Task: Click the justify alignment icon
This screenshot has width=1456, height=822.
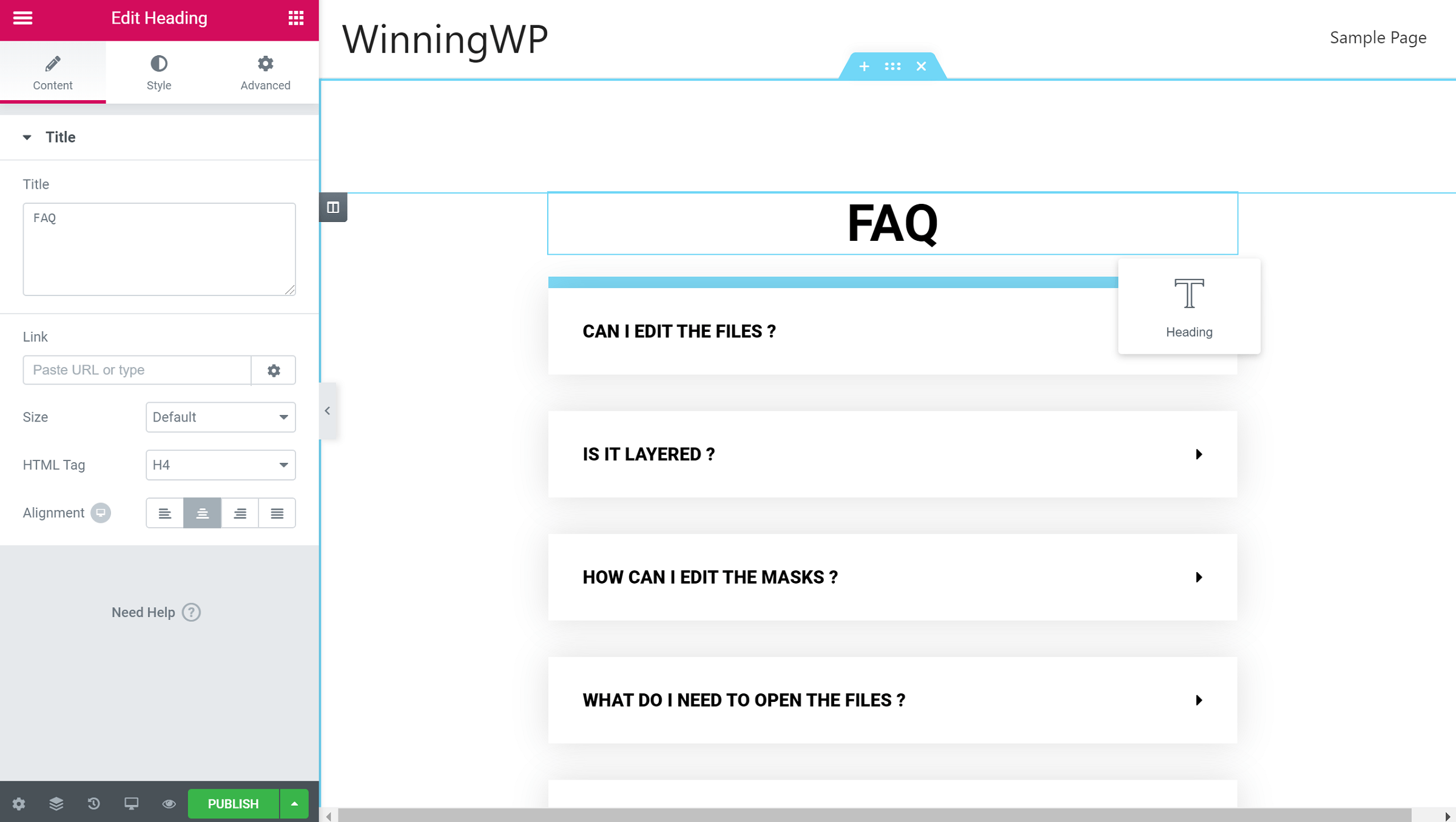Action: point(278,513)
